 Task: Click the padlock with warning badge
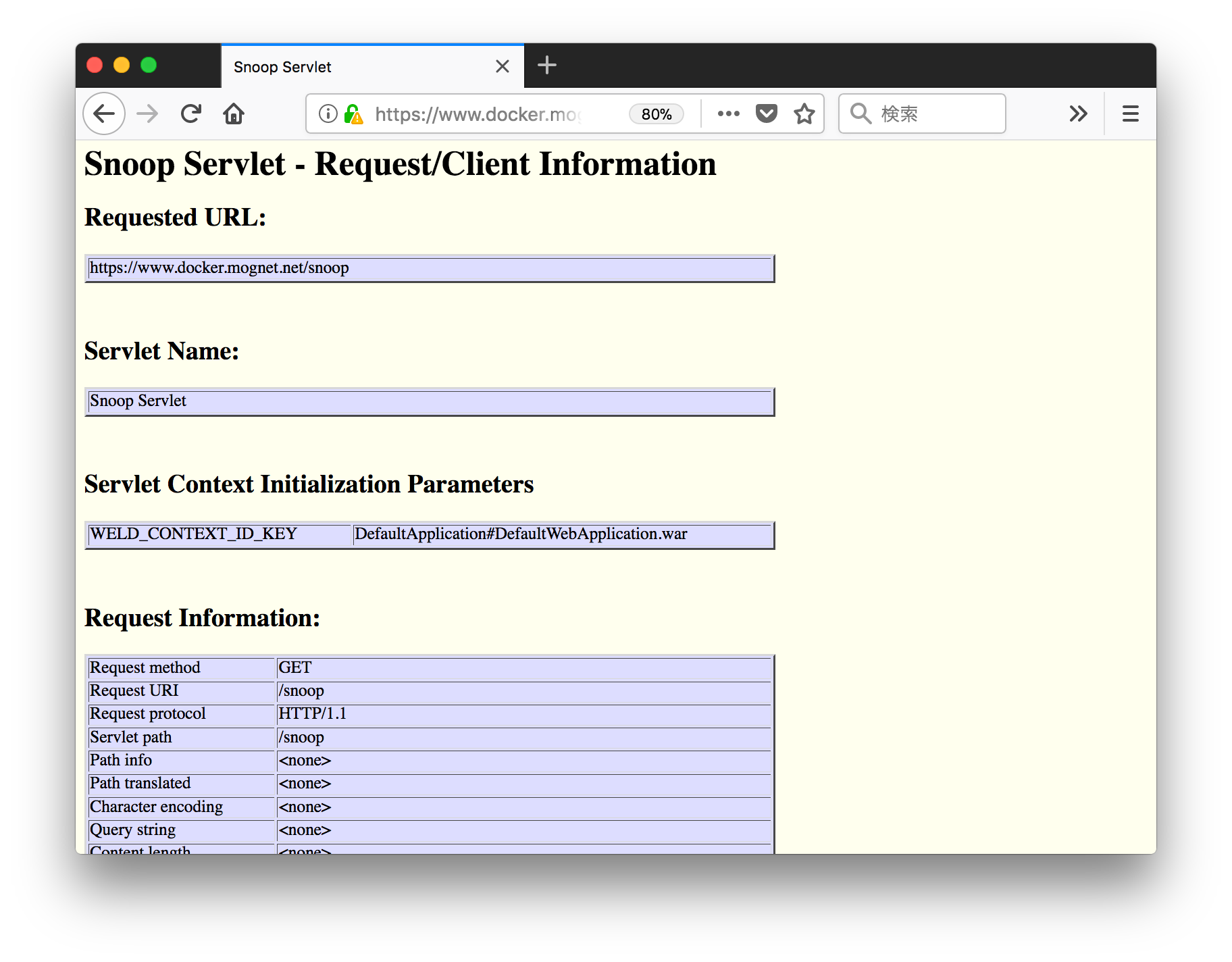pos(353,113)
